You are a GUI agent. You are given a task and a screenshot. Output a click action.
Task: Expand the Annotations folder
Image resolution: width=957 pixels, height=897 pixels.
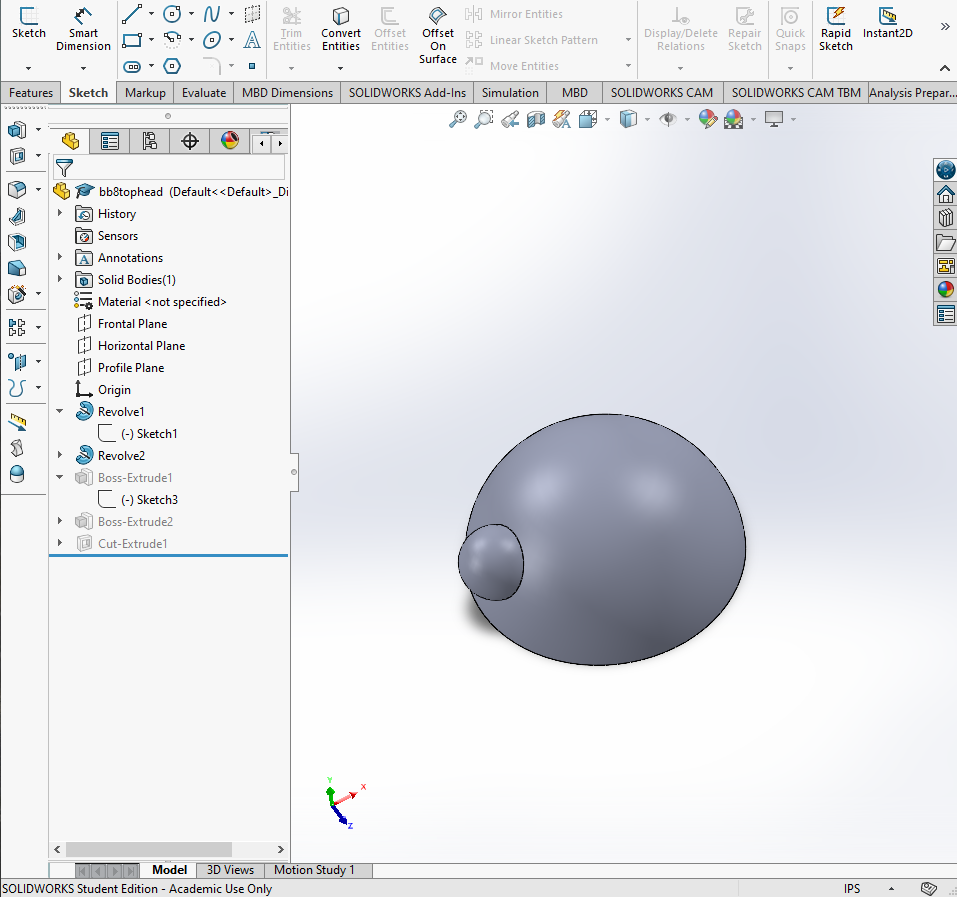coord(60,257)
